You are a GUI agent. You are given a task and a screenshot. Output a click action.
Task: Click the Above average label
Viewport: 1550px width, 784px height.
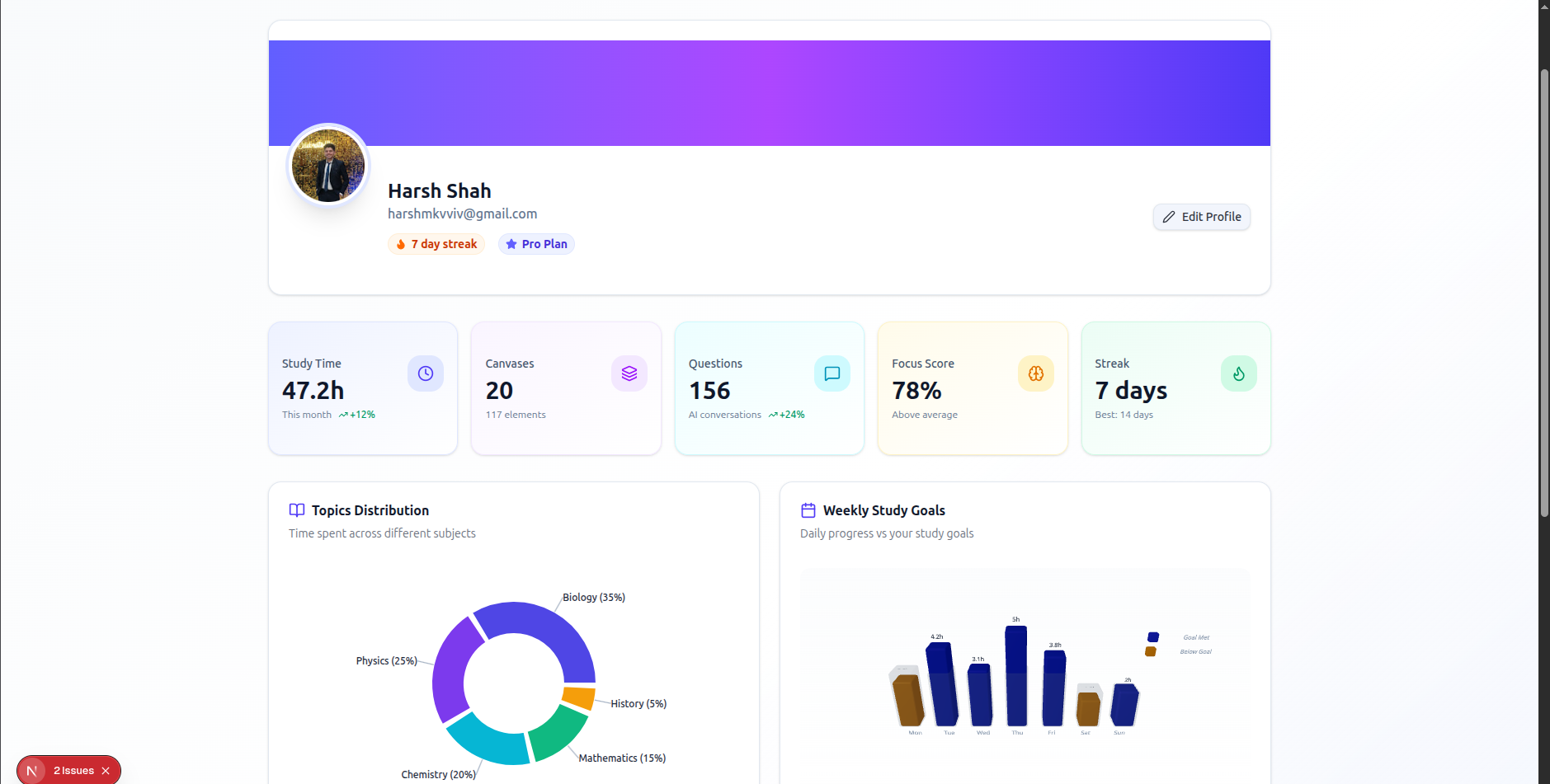[x=925, y=415]
